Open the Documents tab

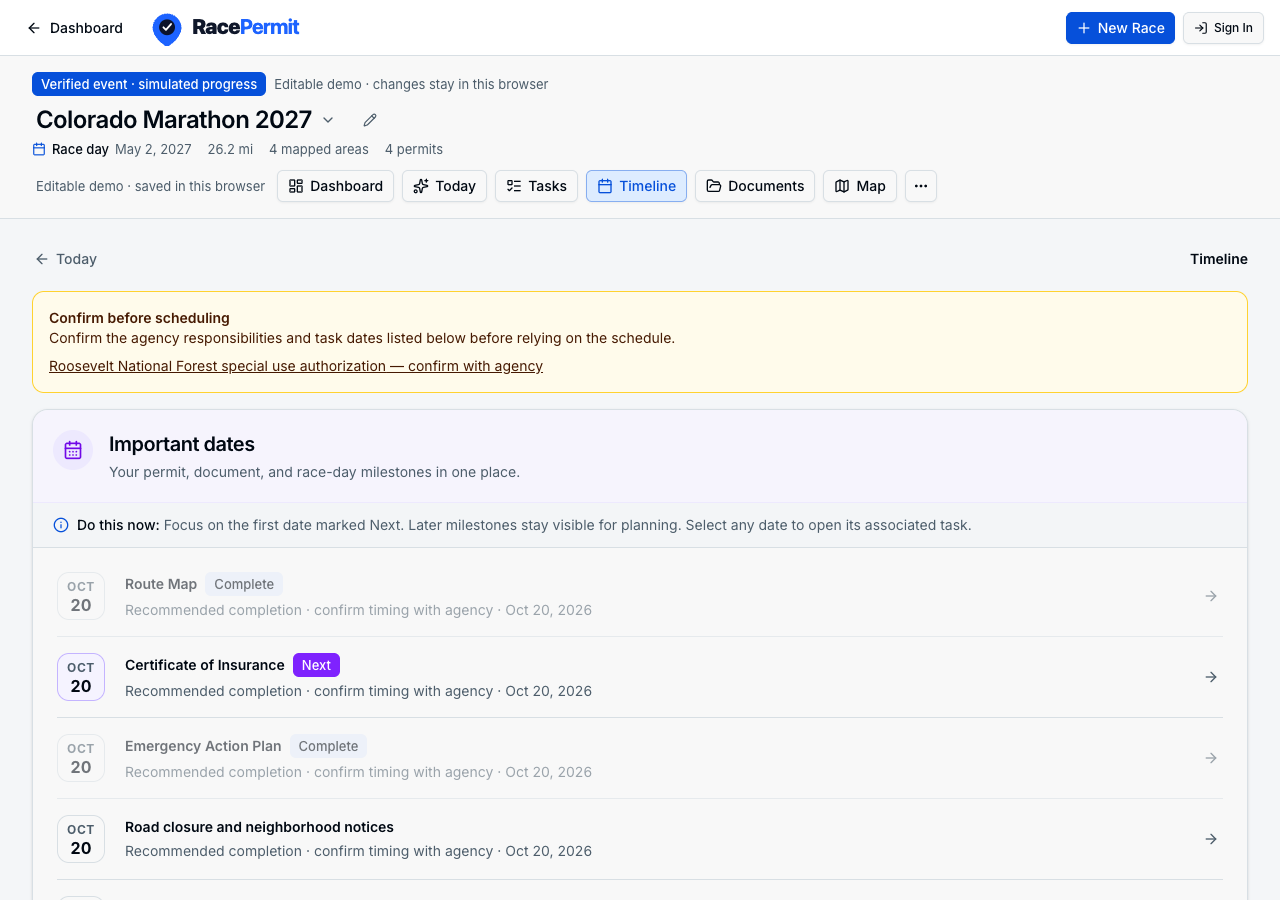coord(755,186)
